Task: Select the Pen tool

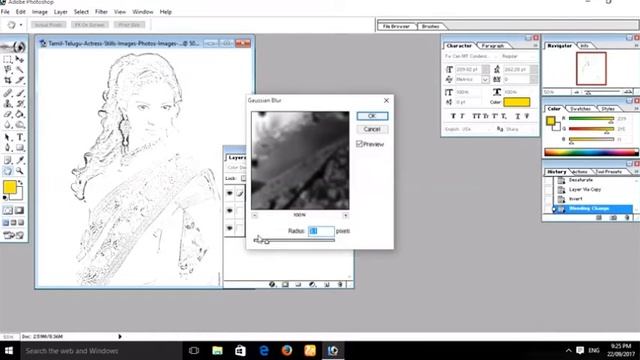Action: [7, 148]
